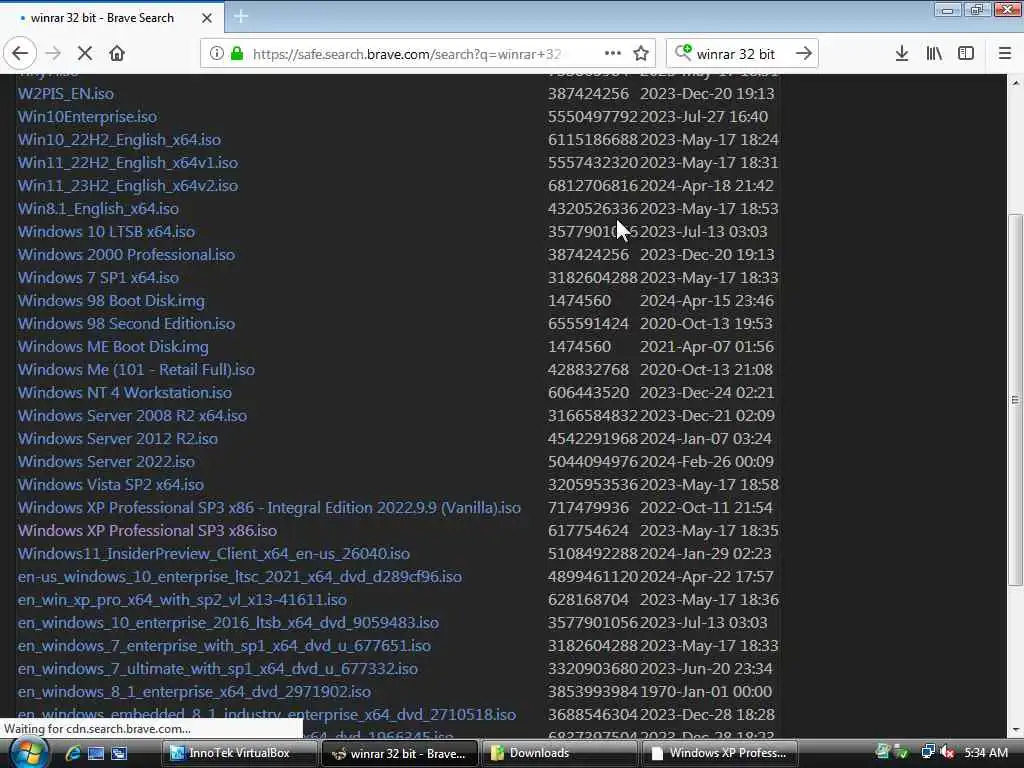Select size value 387424256 for W2PIS_EN.iso
Viewport: 1024px width, 768px height.
tap(588, 93)
